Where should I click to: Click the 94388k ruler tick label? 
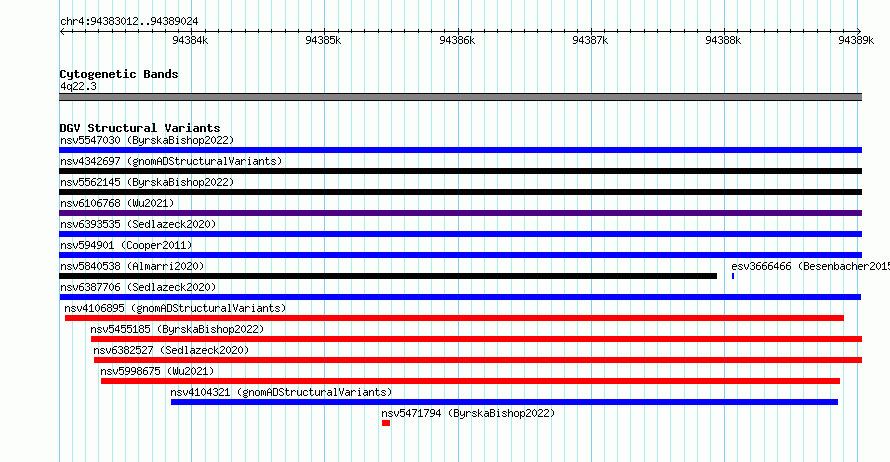[x=723, y=40]
